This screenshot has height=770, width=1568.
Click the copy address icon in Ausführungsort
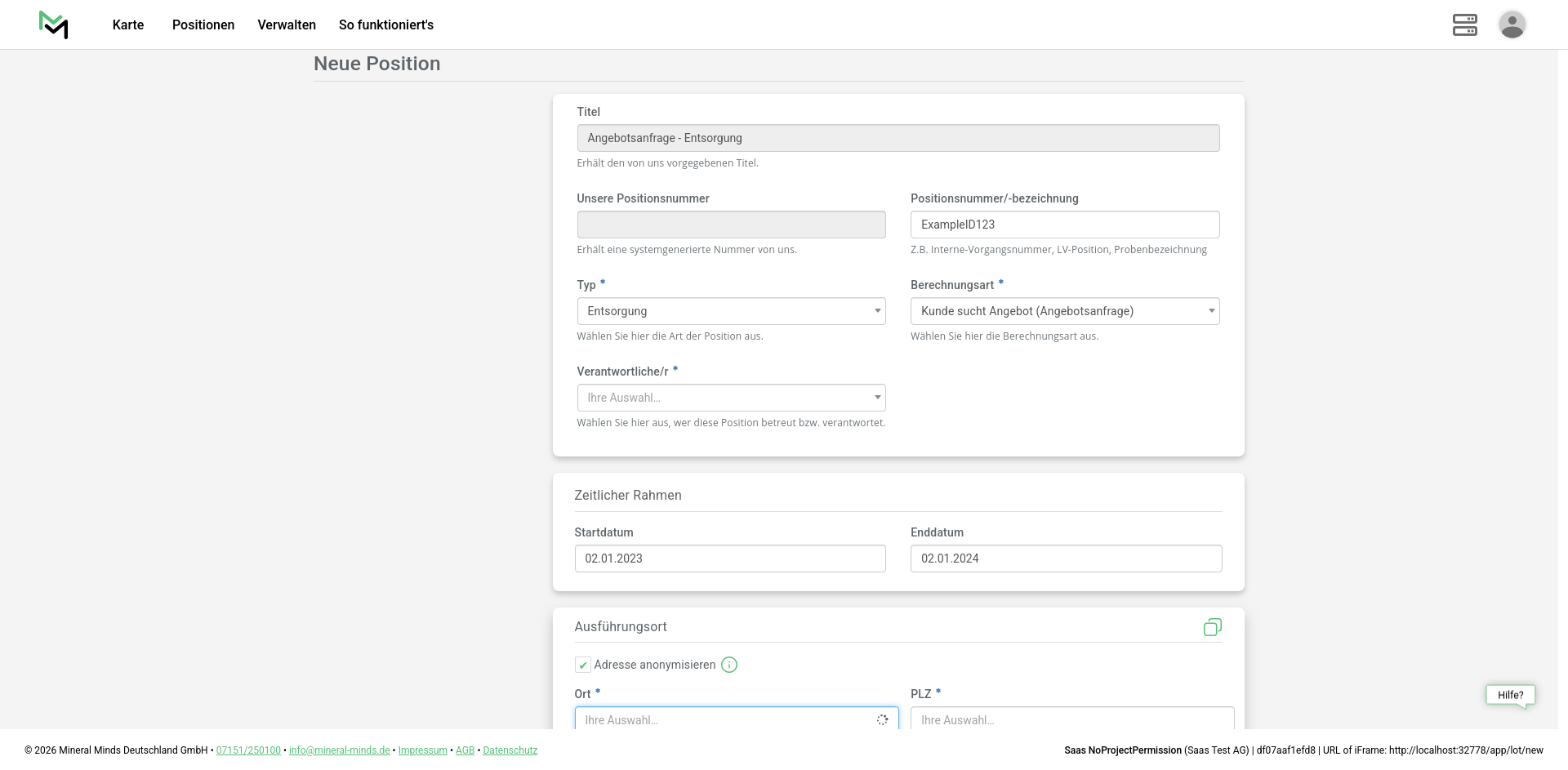pos(1212,627)
